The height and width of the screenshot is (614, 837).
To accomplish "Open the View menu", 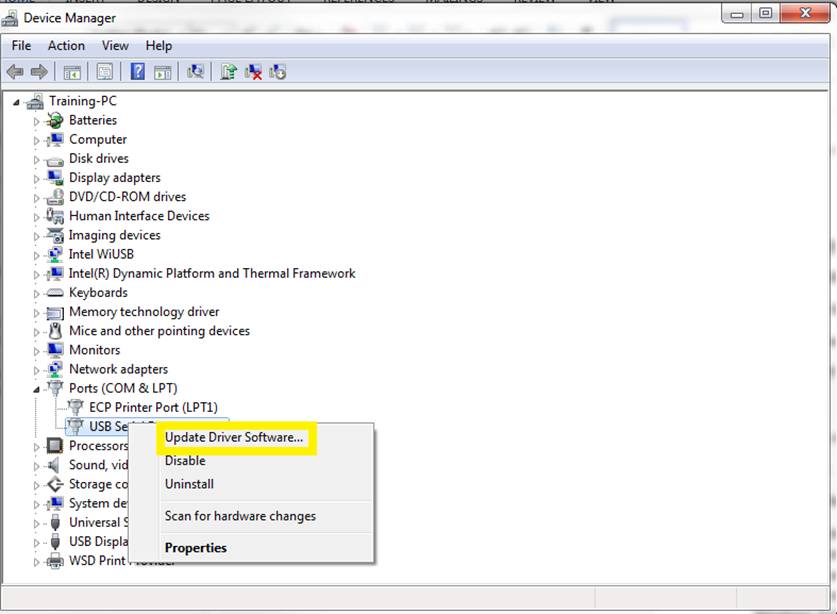I will click(x=115, y=45).
